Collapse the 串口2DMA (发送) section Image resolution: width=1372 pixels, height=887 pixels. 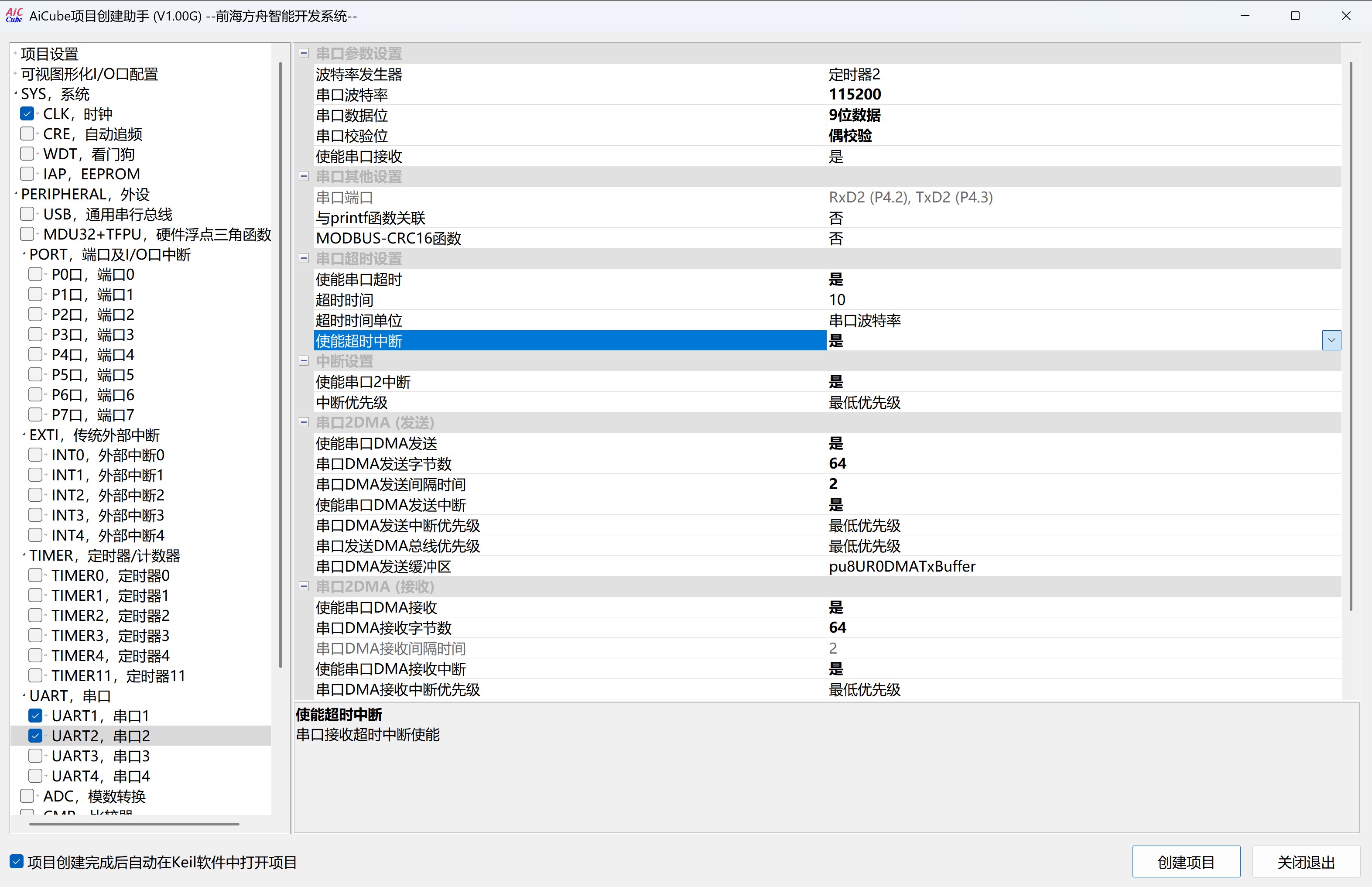pyautogui.click(x=304, y=422)
